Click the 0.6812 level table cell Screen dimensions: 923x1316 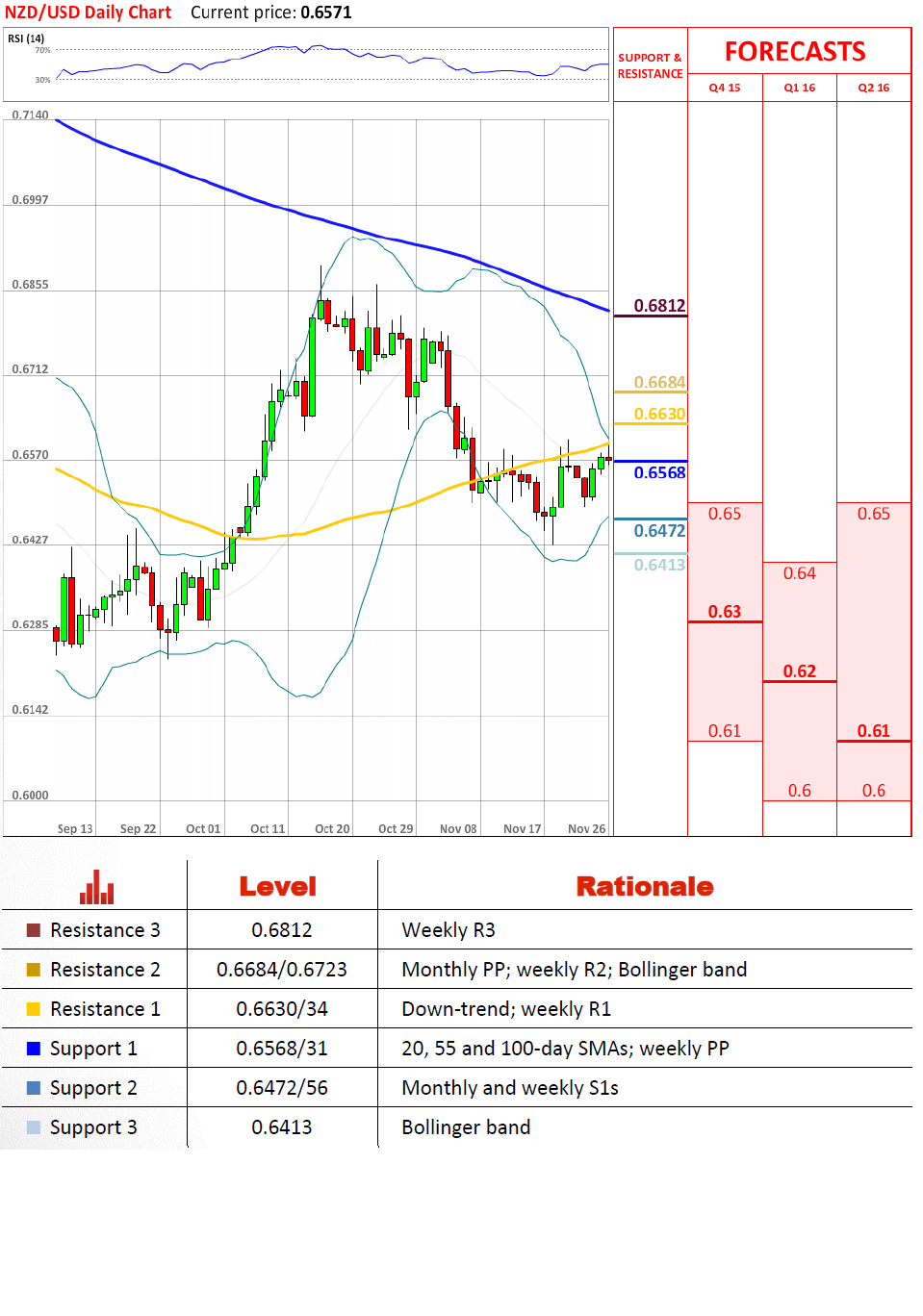[x=282, y=930]
